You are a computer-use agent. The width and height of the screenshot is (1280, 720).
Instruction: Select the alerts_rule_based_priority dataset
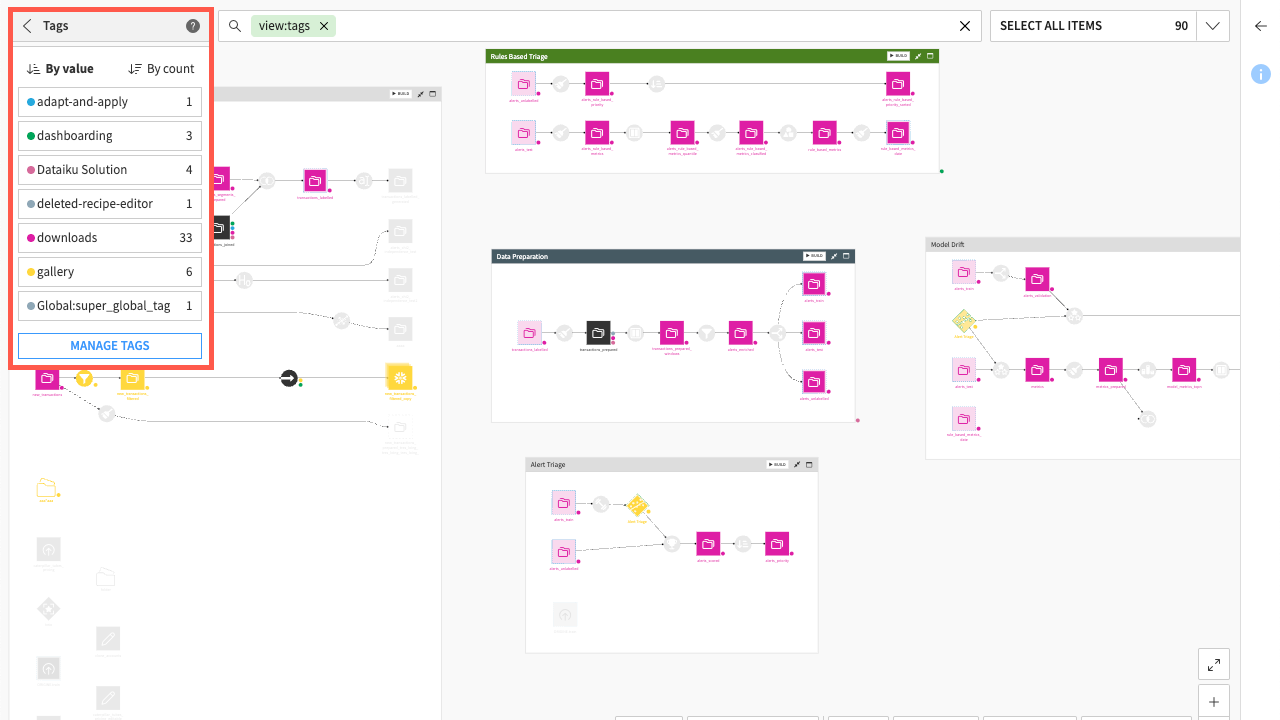pos(597,85)
